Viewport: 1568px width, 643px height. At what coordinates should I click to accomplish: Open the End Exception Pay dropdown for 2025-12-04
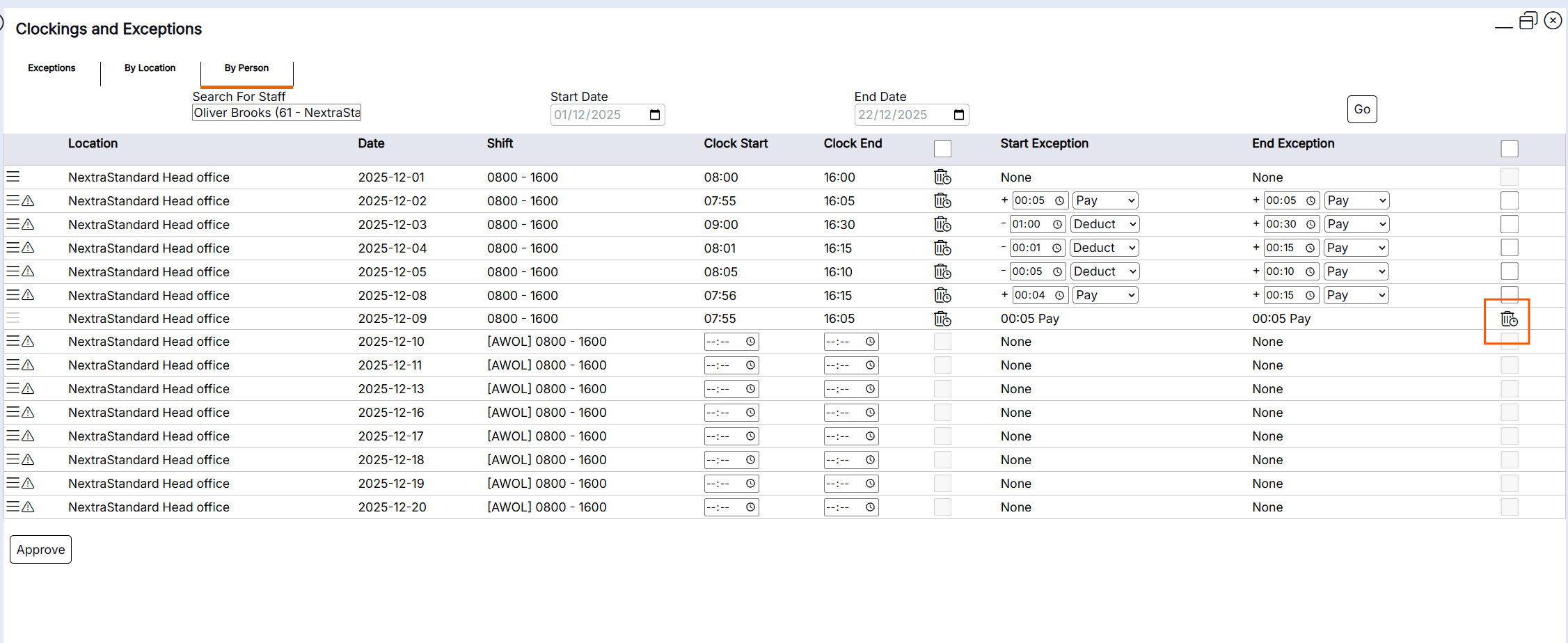tap(1356, 248)
